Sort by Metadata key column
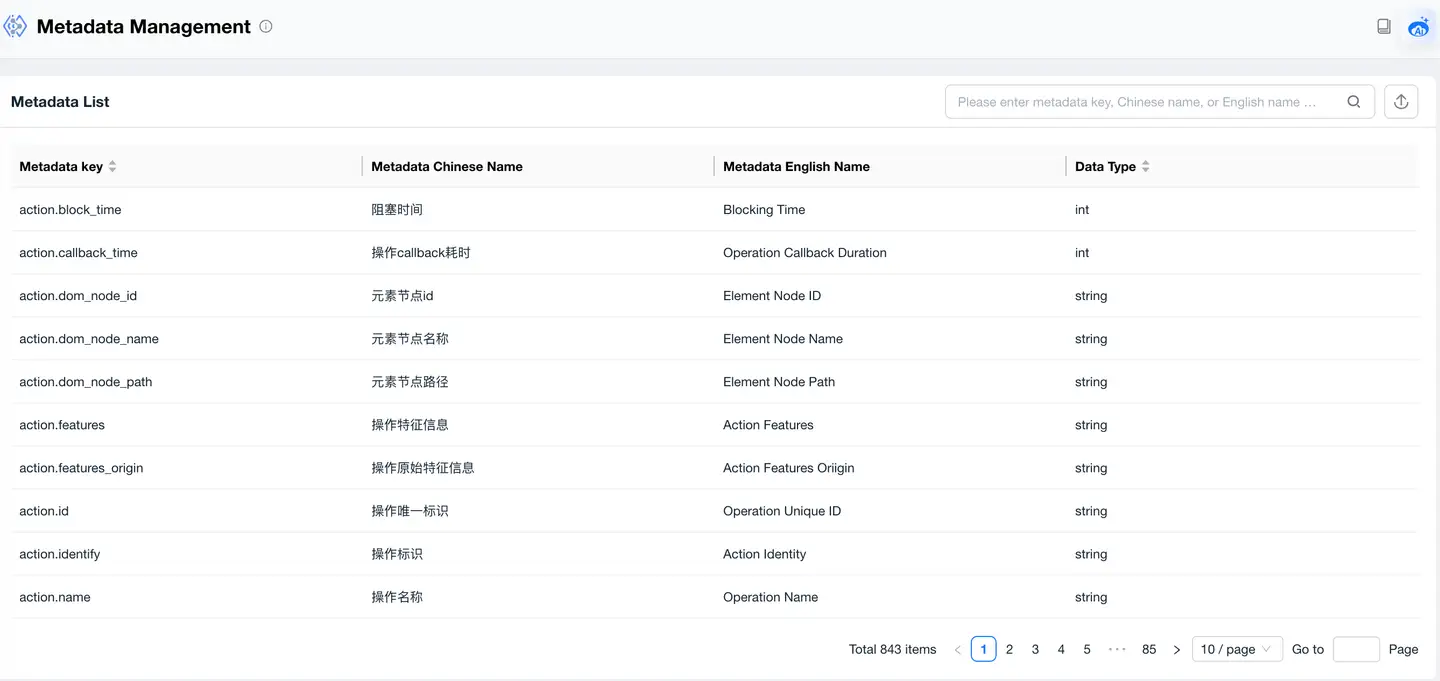 [112, 167]
